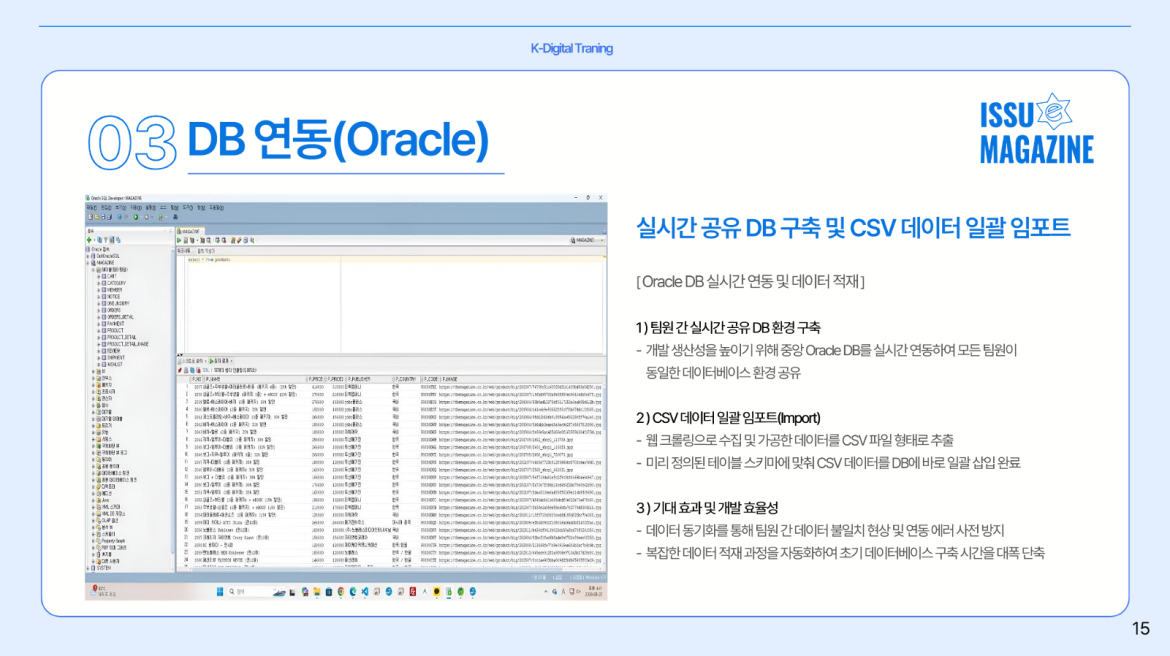Open Microsoft Edge from the taskbar

click(x=352, y=591)
